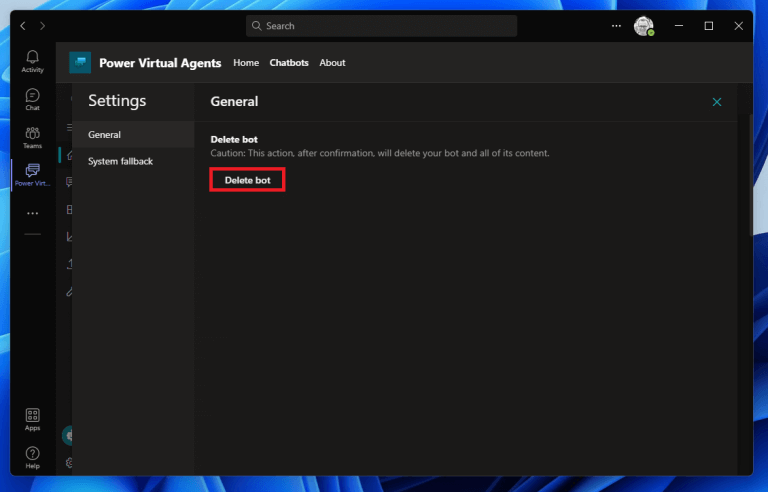The height and width of the screenshot is (492, 768).
Task: Open the Home tab
Action: pos(246,63)
